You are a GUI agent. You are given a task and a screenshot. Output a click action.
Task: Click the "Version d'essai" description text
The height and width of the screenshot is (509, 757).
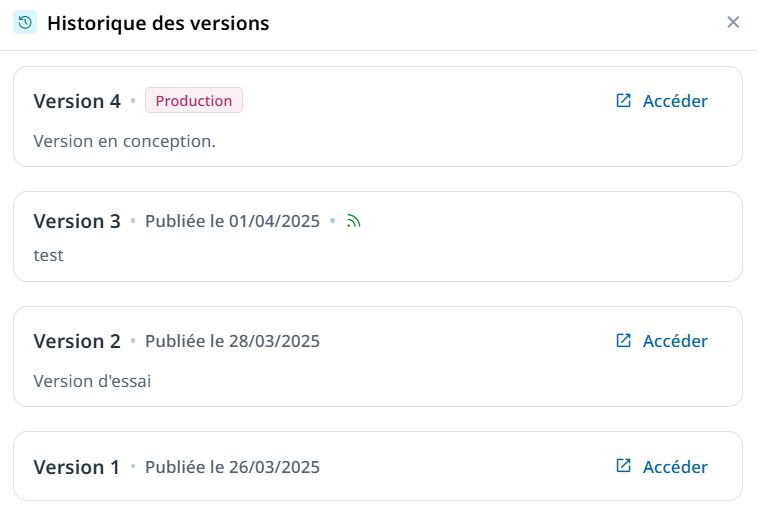coord(92,381)
